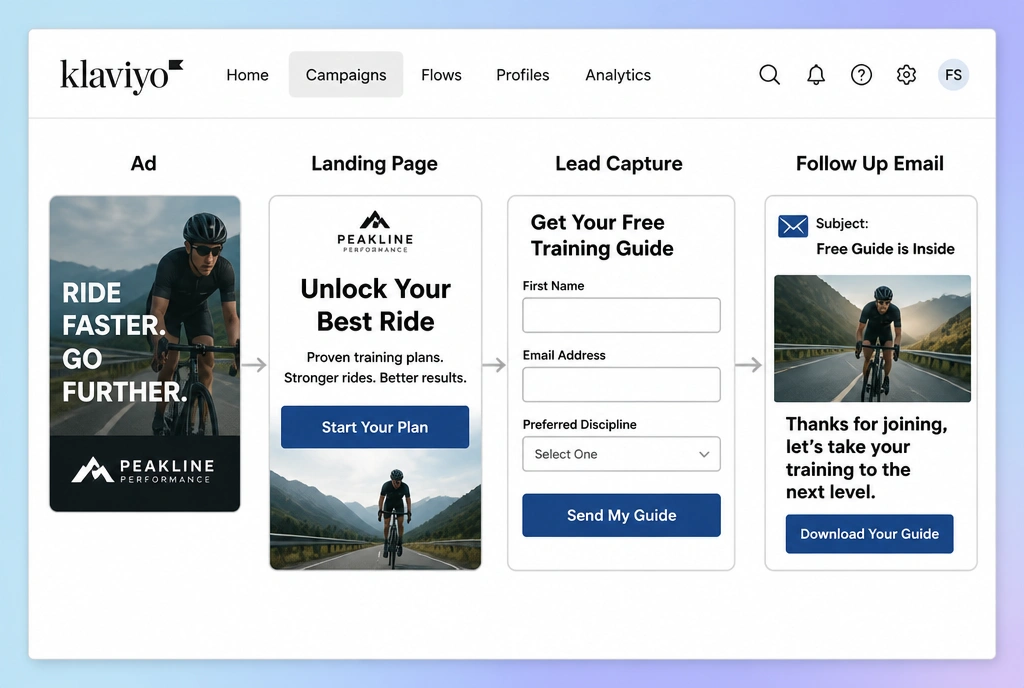Open the help question mark icon
Image resolution: width=1024 pixels, height=688 pixels.
tap(861, 74)
